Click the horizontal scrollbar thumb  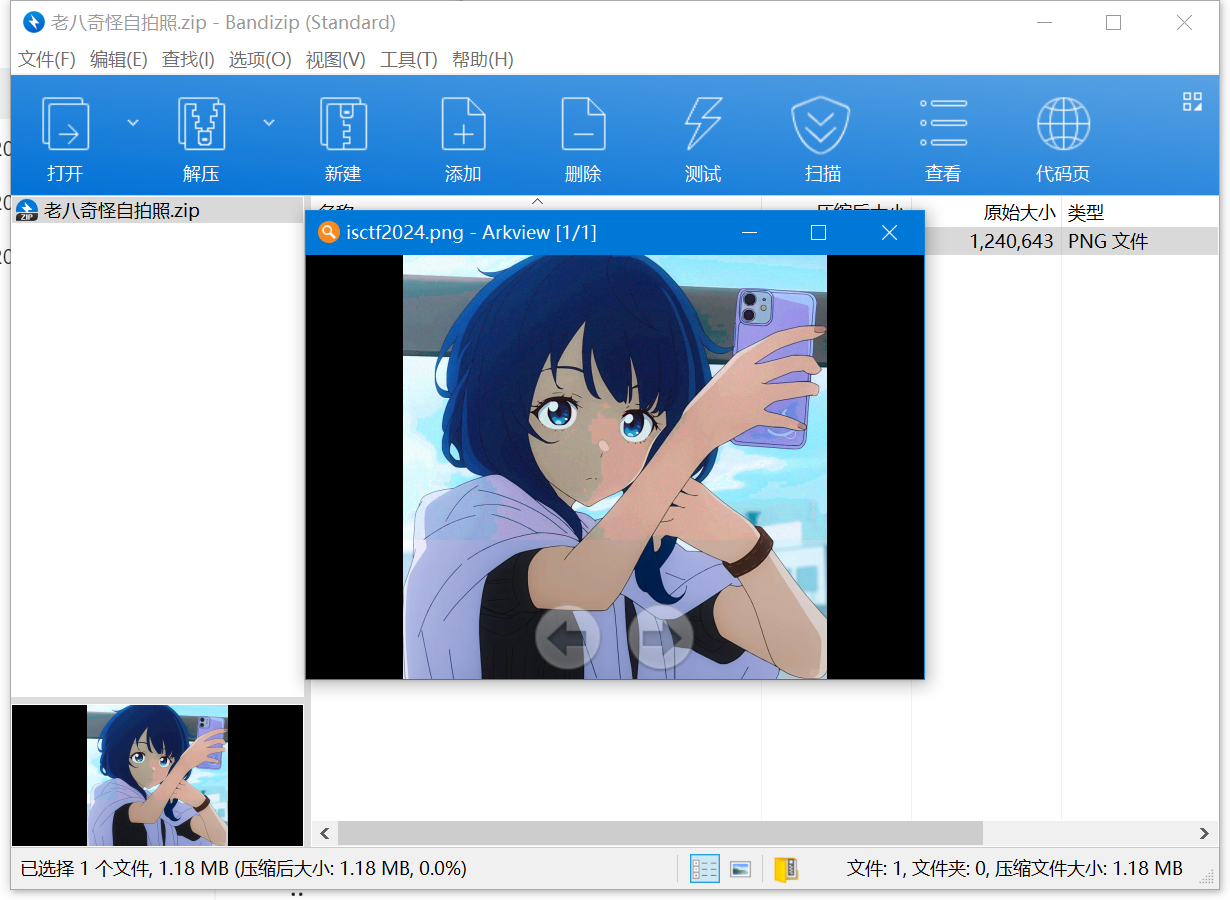point(660,833)
